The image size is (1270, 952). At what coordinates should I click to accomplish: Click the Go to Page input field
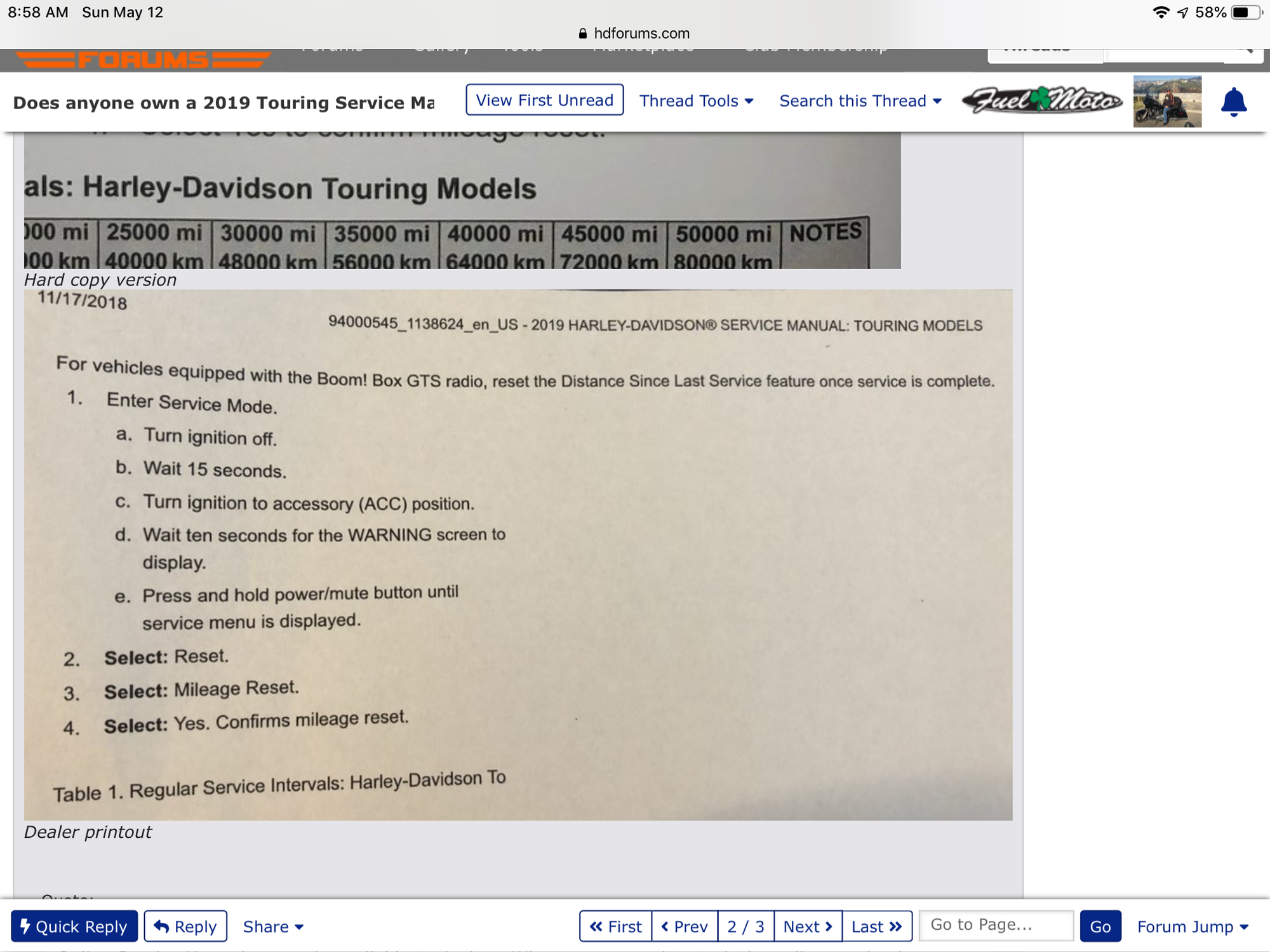[995, 925]
